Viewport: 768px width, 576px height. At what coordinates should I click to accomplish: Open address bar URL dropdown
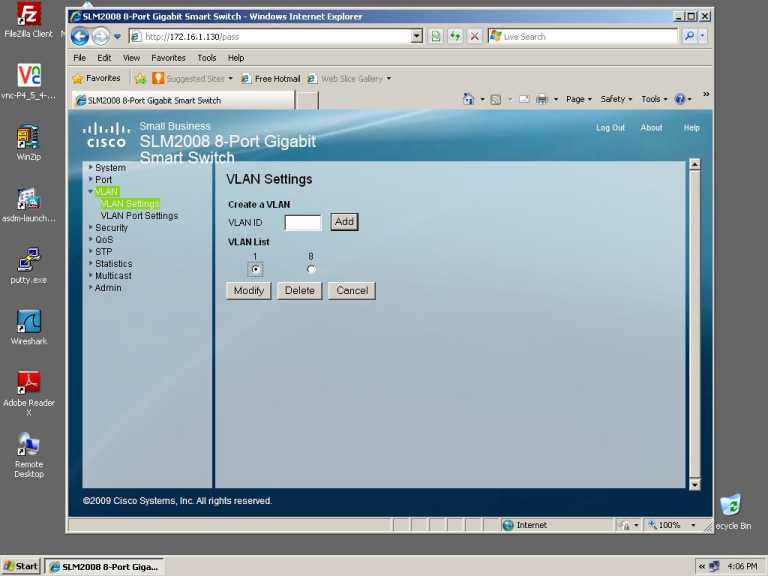pyautogui.click(x=417, y=36)
